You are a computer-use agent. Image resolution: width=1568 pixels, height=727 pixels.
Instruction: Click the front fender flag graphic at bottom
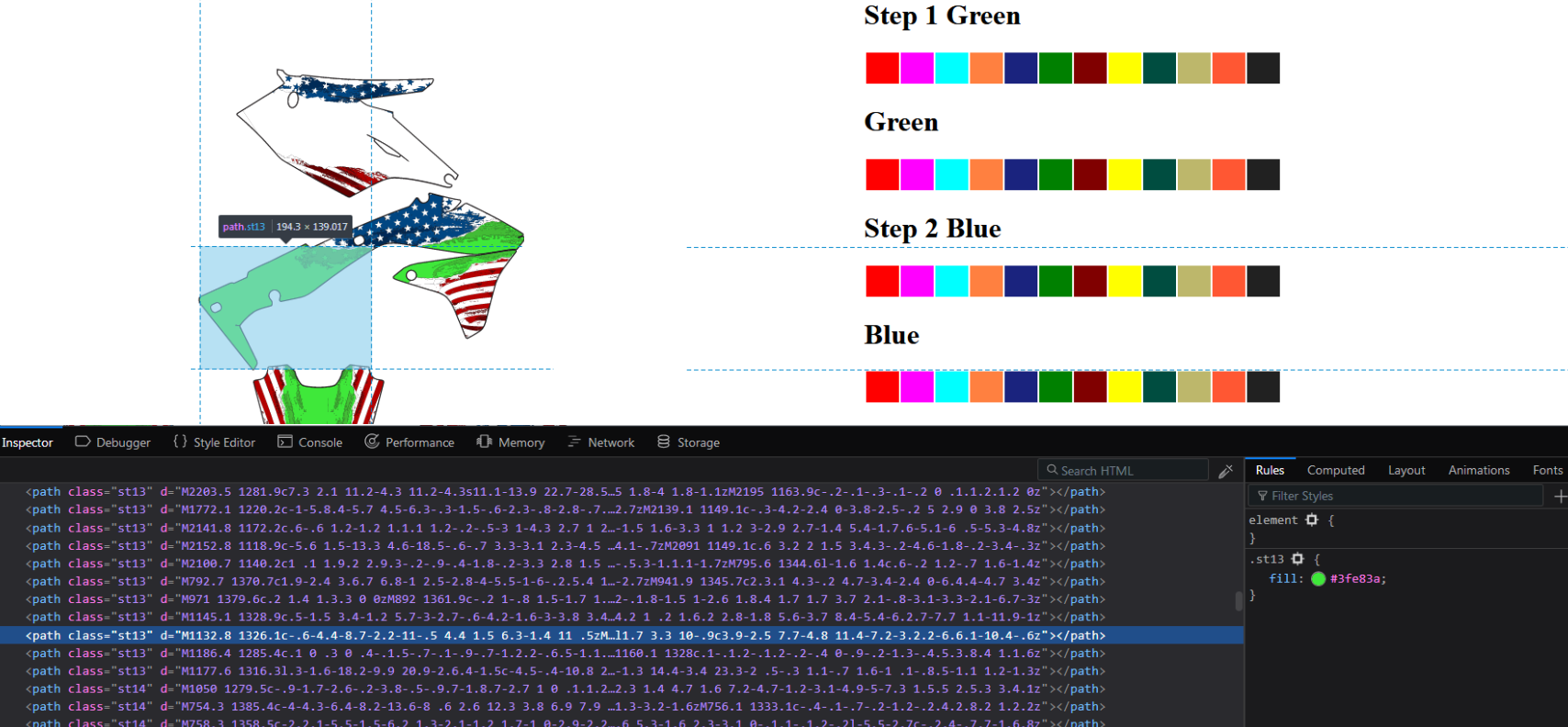(319, 395)
